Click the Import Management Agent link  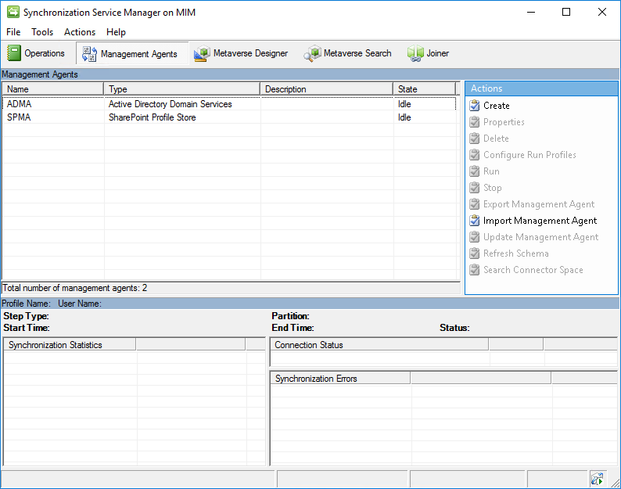coord(540,221)
